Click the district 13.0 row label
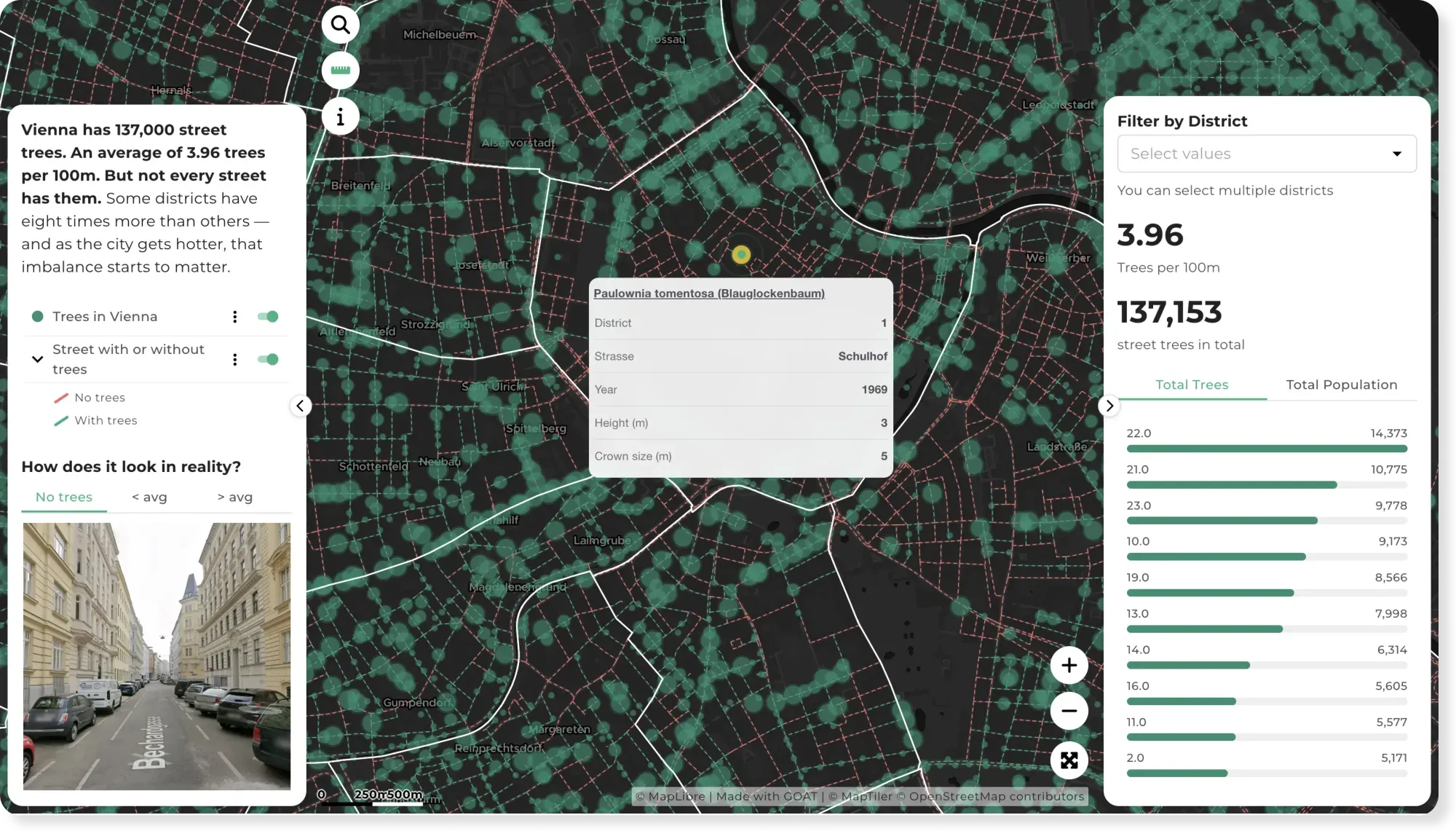The image size is (1456, 831). coord(1138,613)
